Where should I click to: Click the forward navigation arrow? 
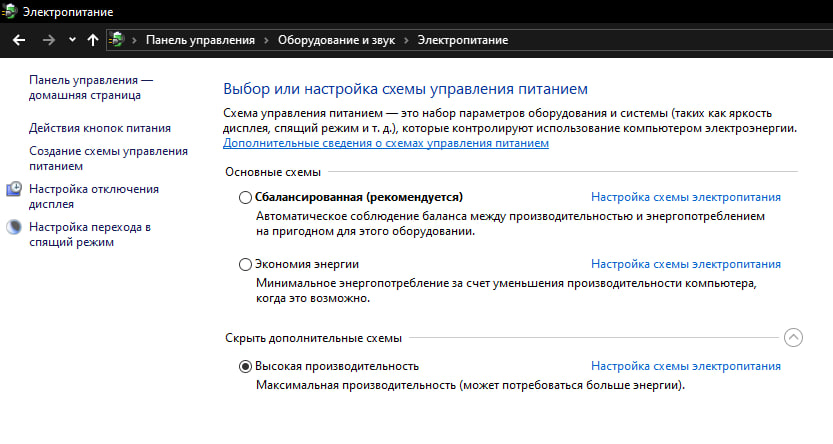click(x=49, y=40)
